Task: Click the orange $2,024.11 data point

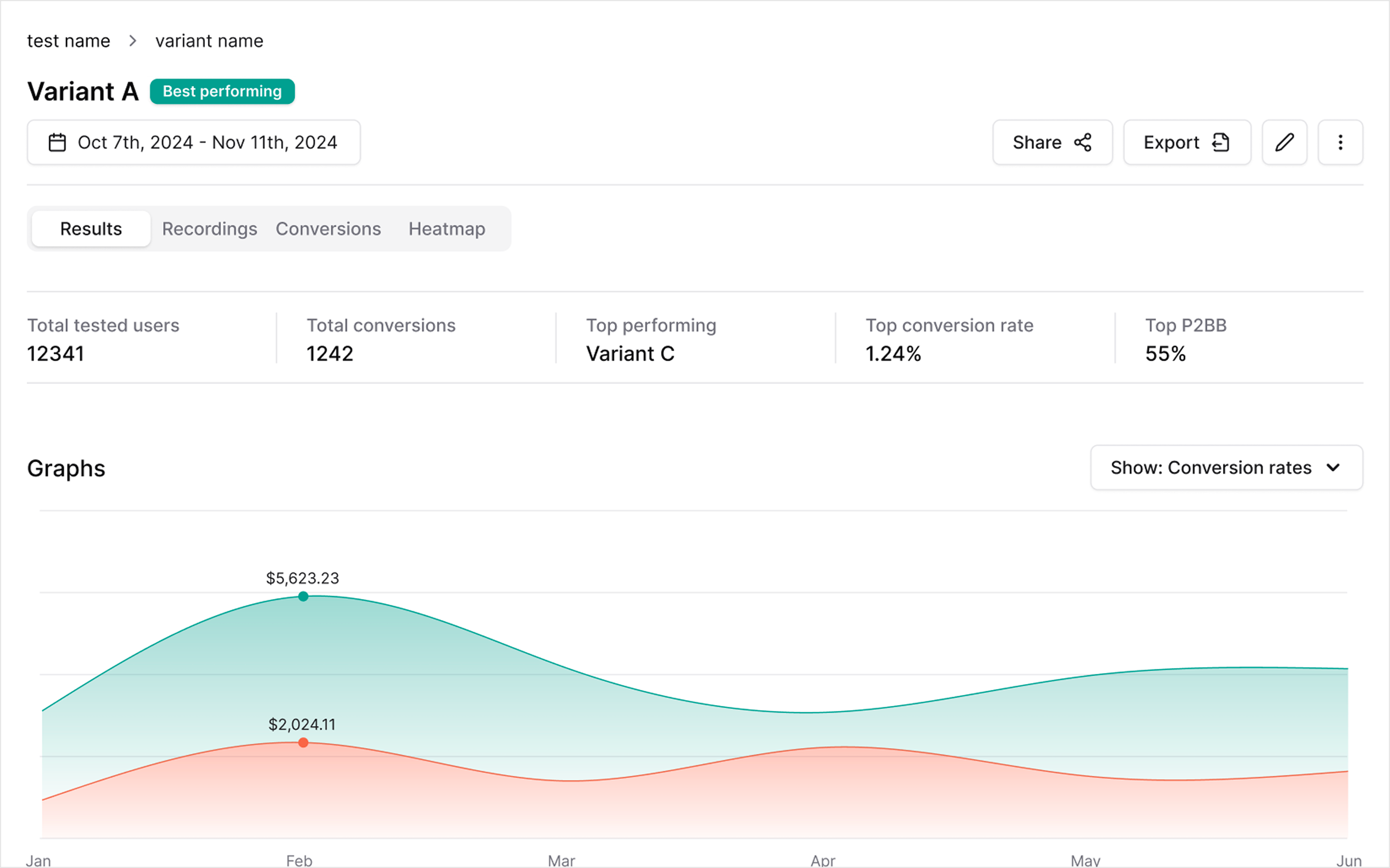Action: pyautogui.click(x=303, y=742)
